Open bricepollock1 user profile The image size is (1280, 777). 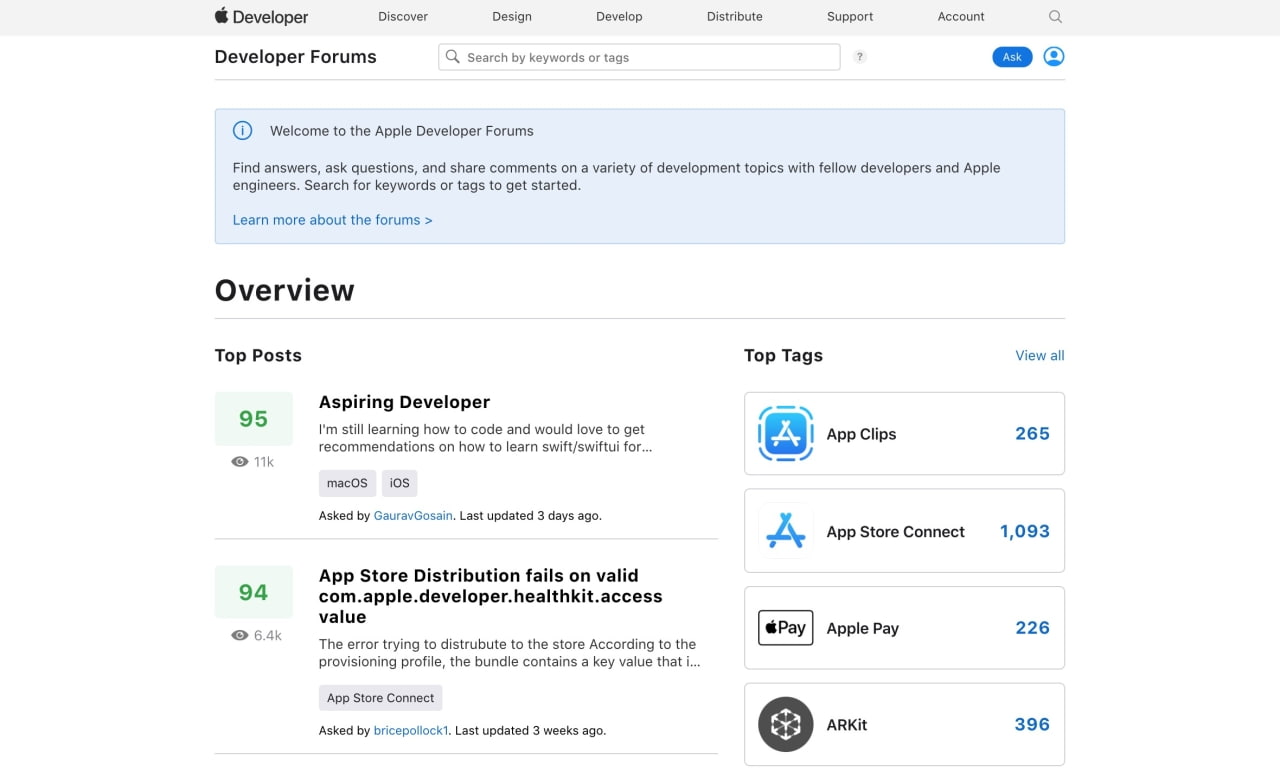click(x=411, y=731)
